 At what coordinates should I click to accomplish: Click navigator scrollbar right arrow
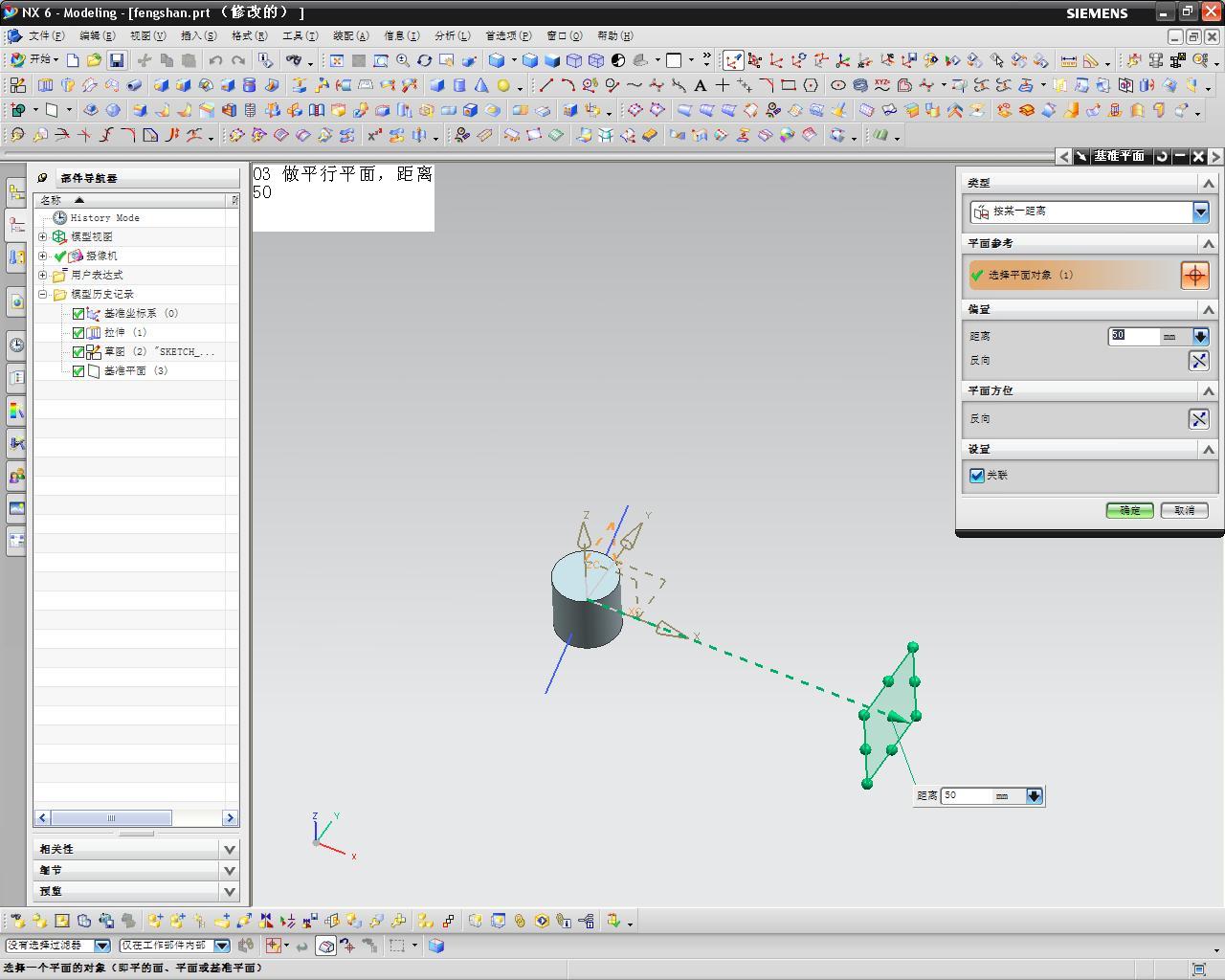point(230,818)
